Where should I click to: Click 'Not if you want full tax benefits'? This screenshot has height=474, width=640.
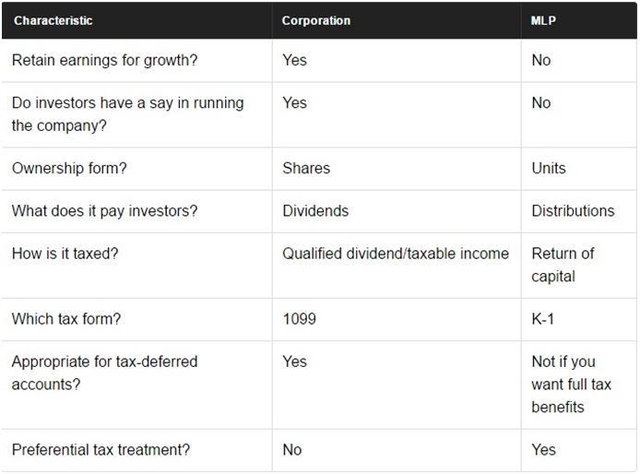pos(571,384)
